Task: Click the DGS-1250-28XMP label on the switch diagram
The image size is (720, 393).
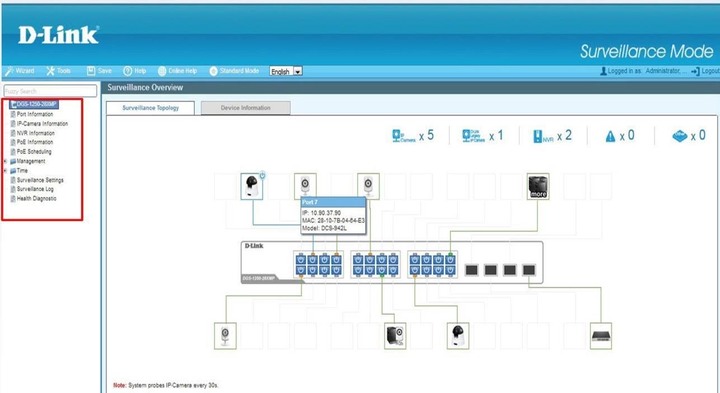Action: coord(259,278)
